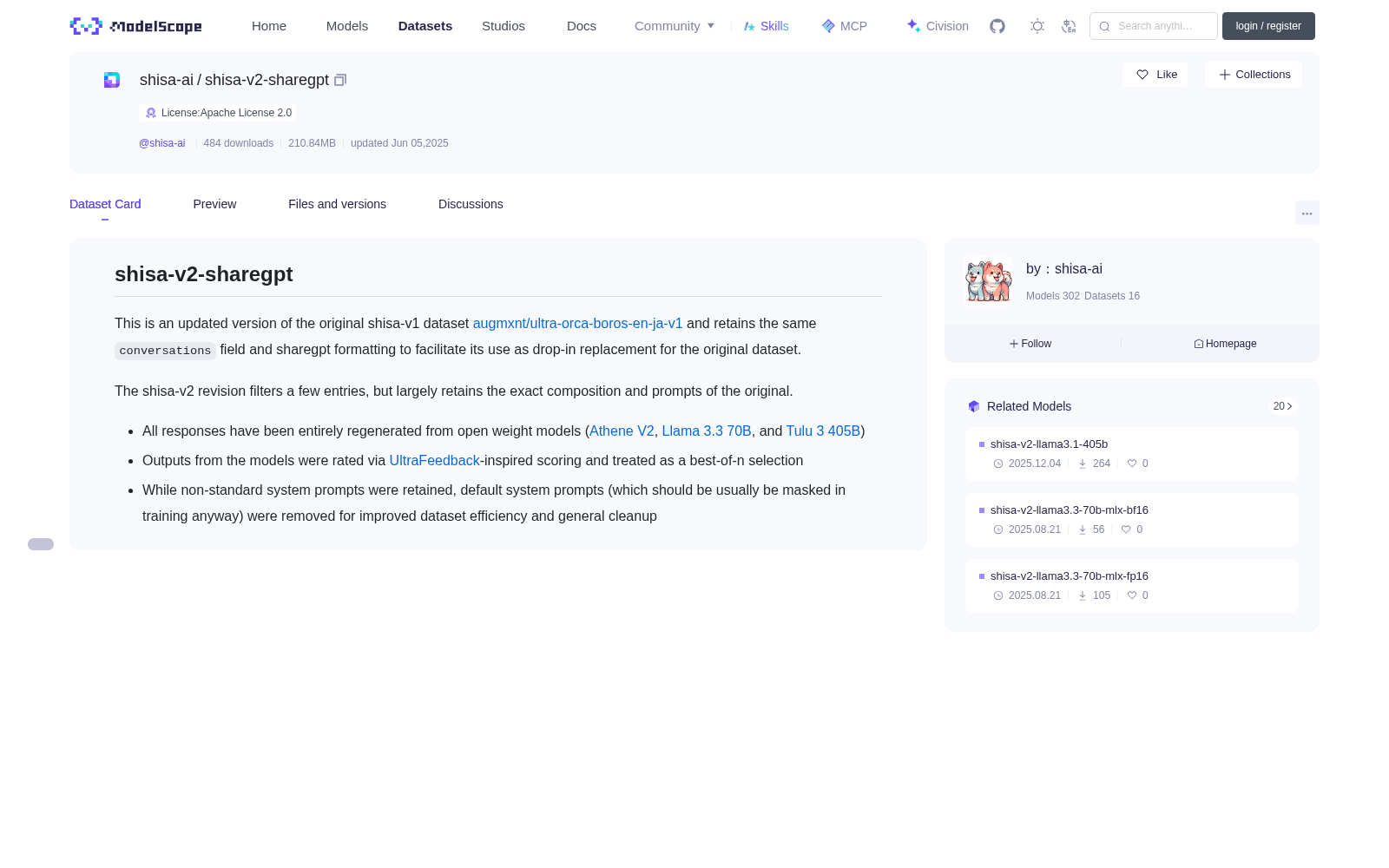The height and width of the screenshot is (868, 1389).
Task: Click the Skills sparkle icon
Action: coord(749,26)
